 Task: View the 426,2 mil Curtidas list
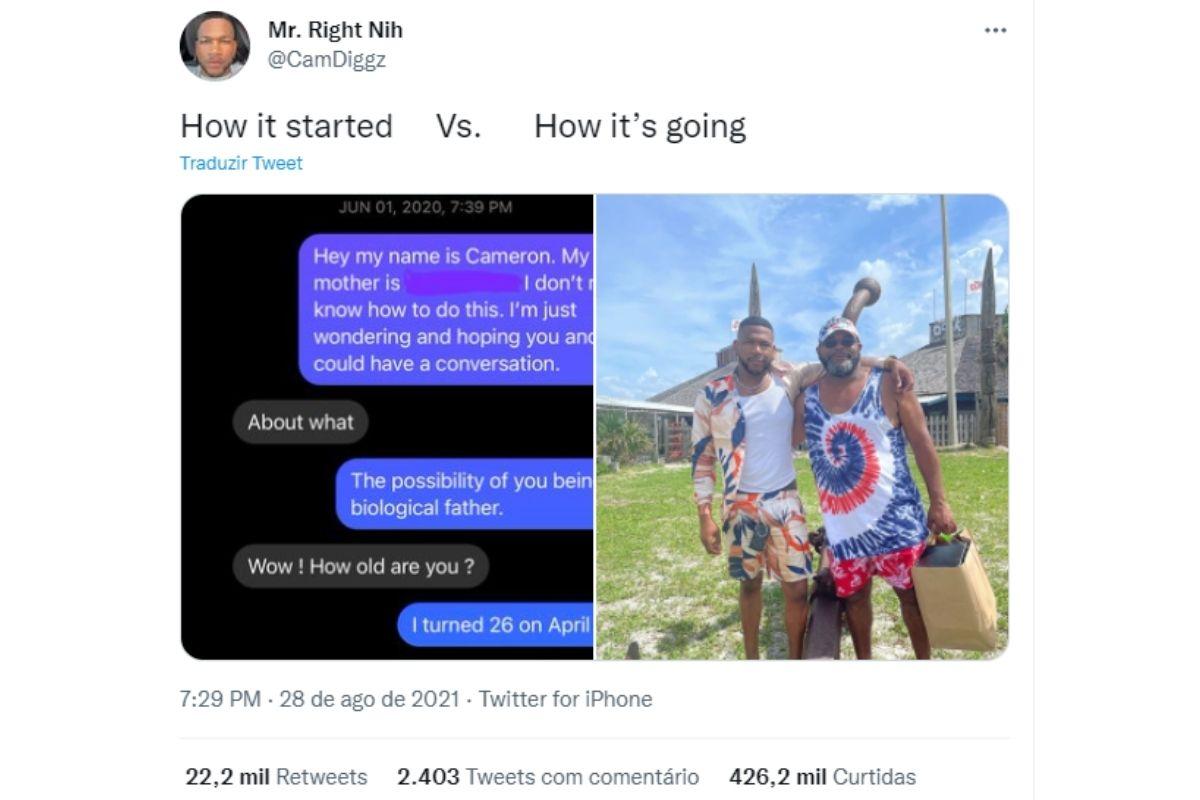pos(822,777)
